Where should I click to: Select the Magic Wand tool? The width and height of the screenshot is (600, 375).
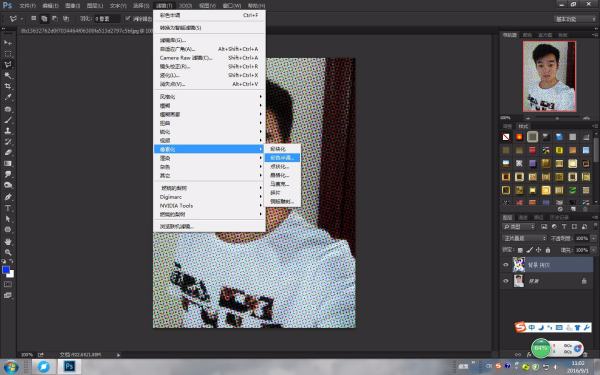point(8,75)
